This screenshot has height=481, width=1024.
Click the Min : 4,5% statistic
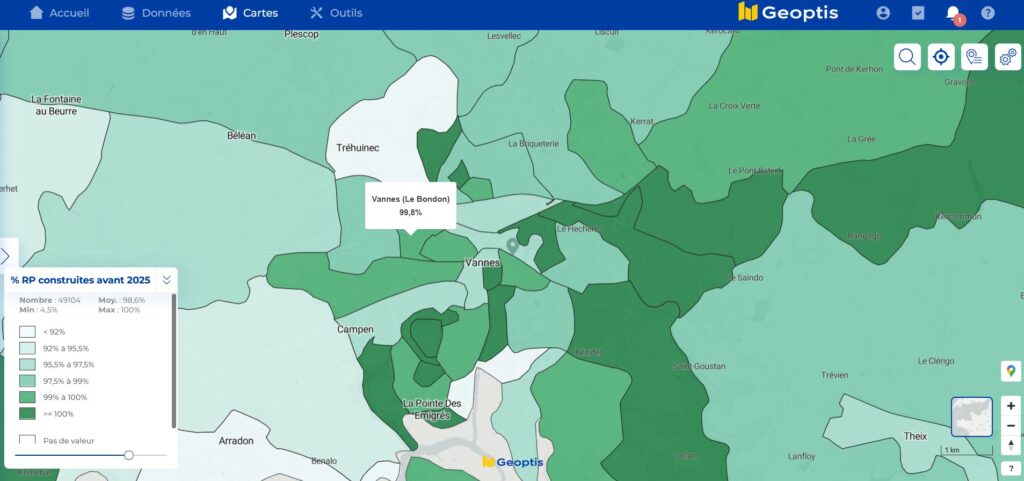[x=39, y=309]
